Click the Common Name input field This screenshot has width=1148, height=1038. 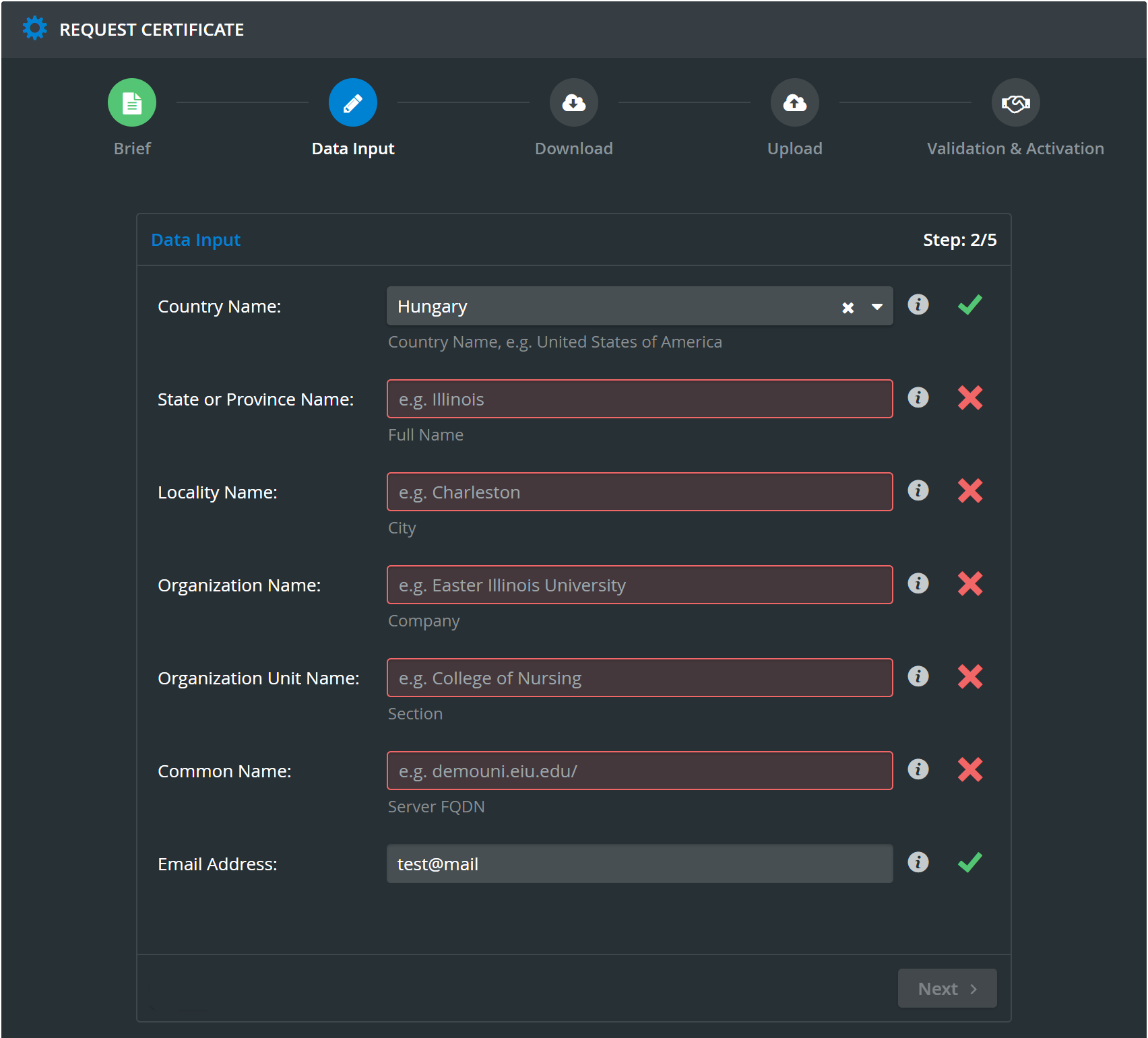pos(640,771)
